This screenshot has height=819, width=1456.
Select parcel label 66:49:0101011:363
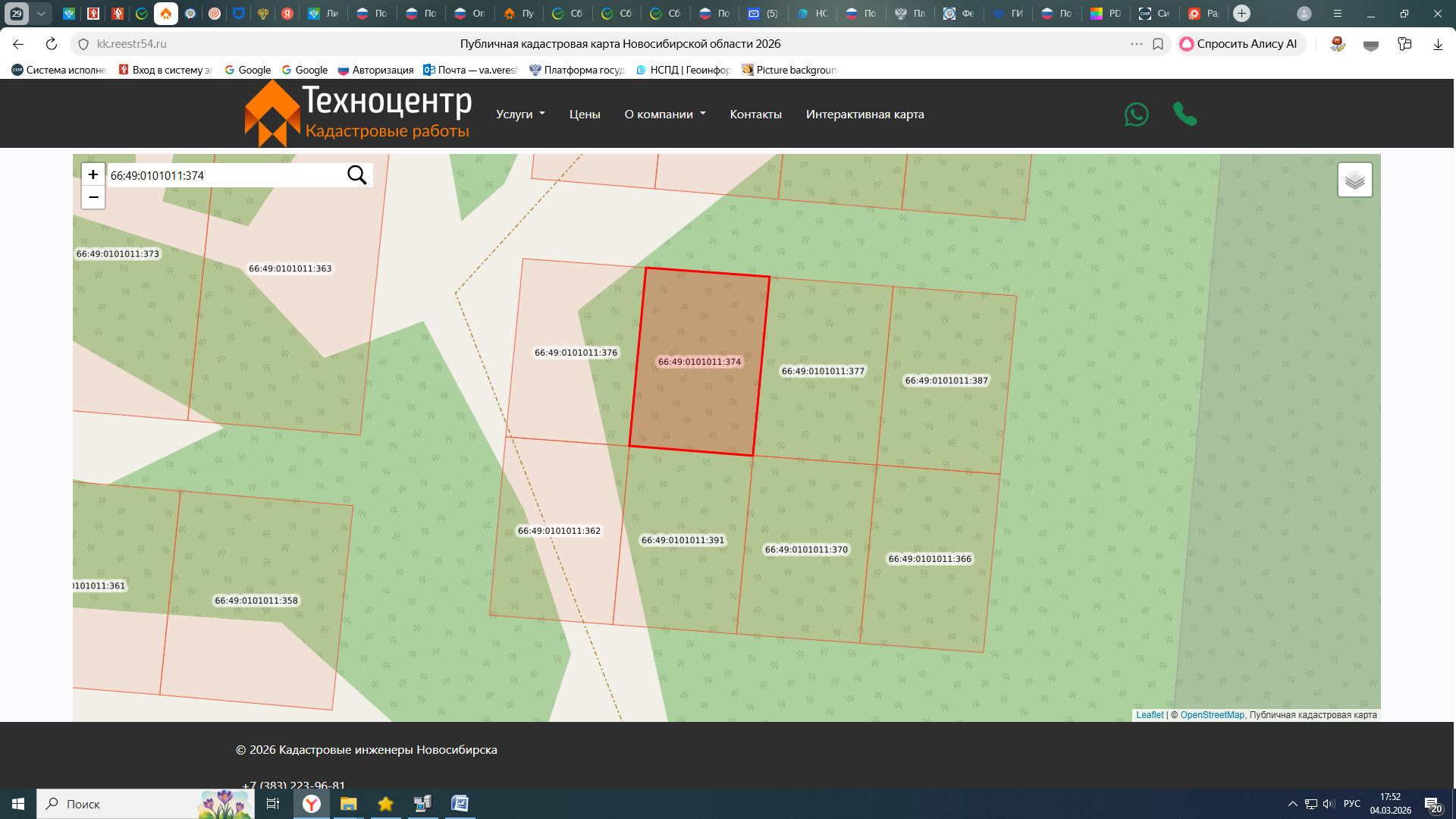point(290,268)
